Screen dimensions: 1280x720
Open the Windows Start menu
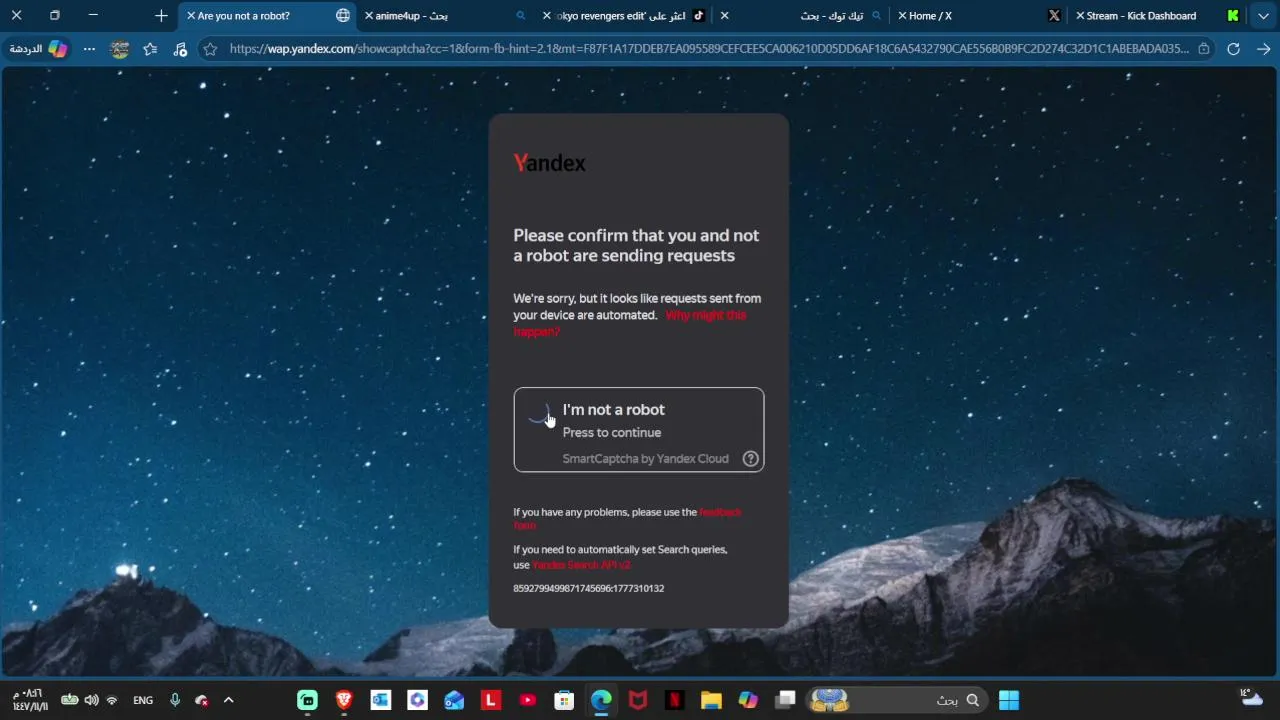tap(1009, 700)
